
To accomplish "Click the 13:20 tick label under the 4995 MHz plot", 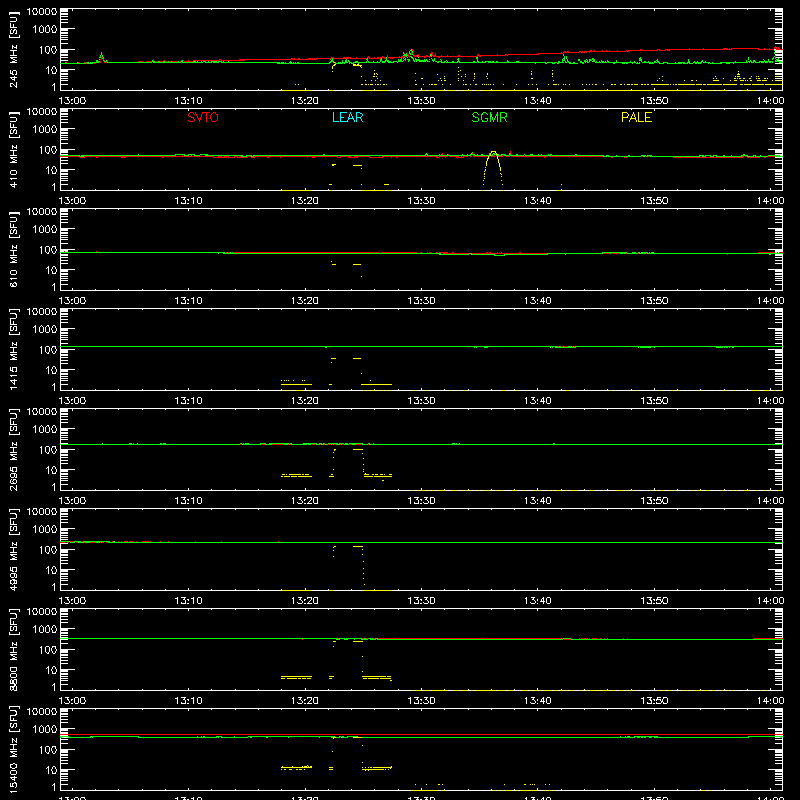I will 305,601.
